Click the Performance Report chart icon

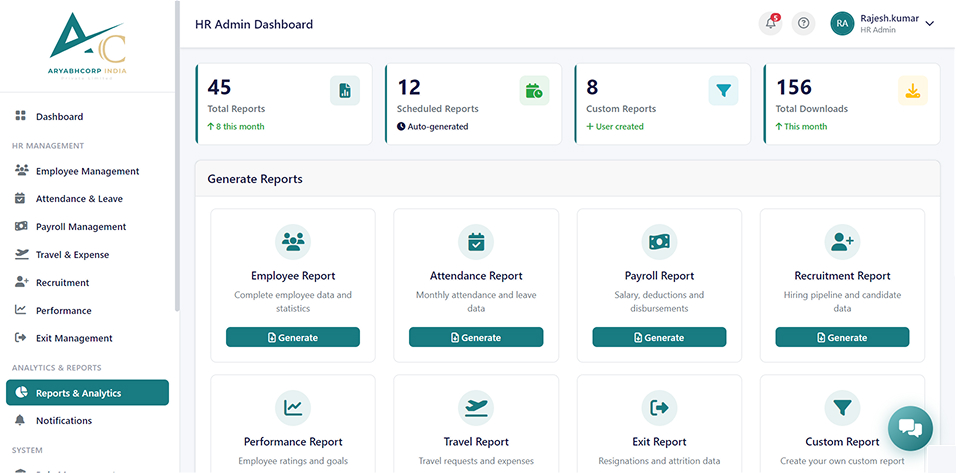[293, 408]
